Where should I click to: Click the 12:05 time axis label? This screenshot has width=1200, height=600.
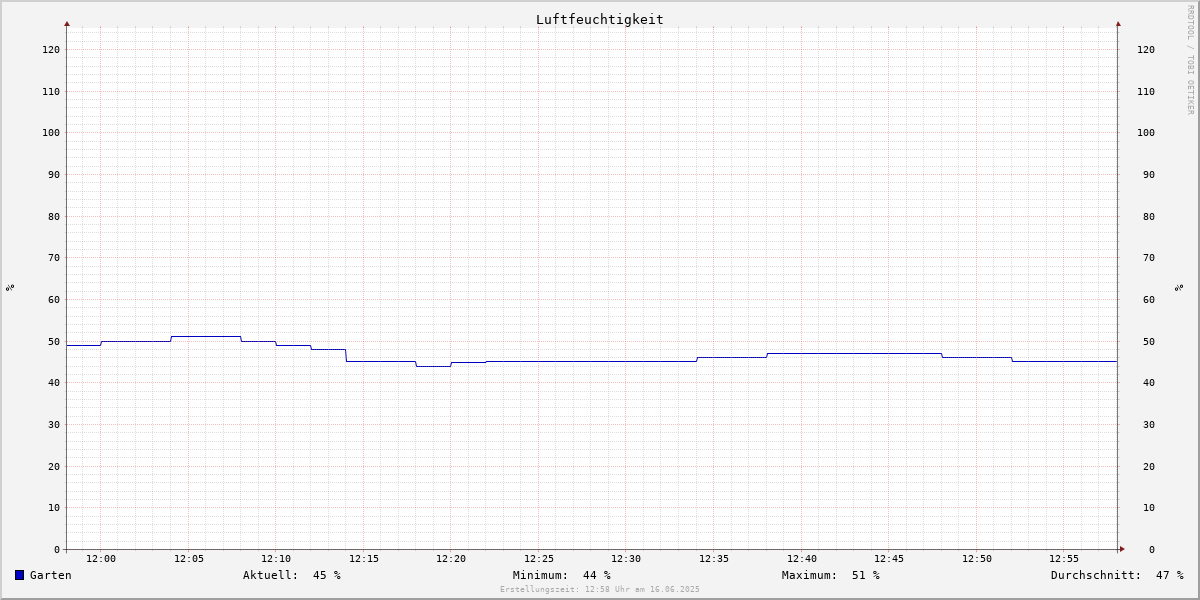point(189,559)
